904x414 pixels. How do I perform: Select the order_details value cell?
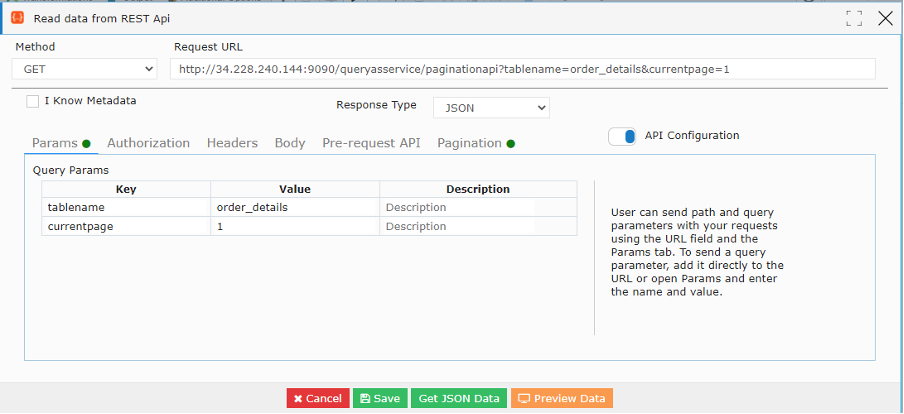pyautogui.click(x=295, y=208)
